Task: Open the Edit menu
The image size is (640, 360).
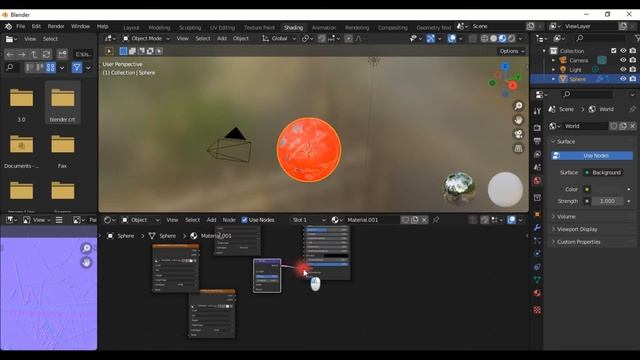Action: click(36, 27)
